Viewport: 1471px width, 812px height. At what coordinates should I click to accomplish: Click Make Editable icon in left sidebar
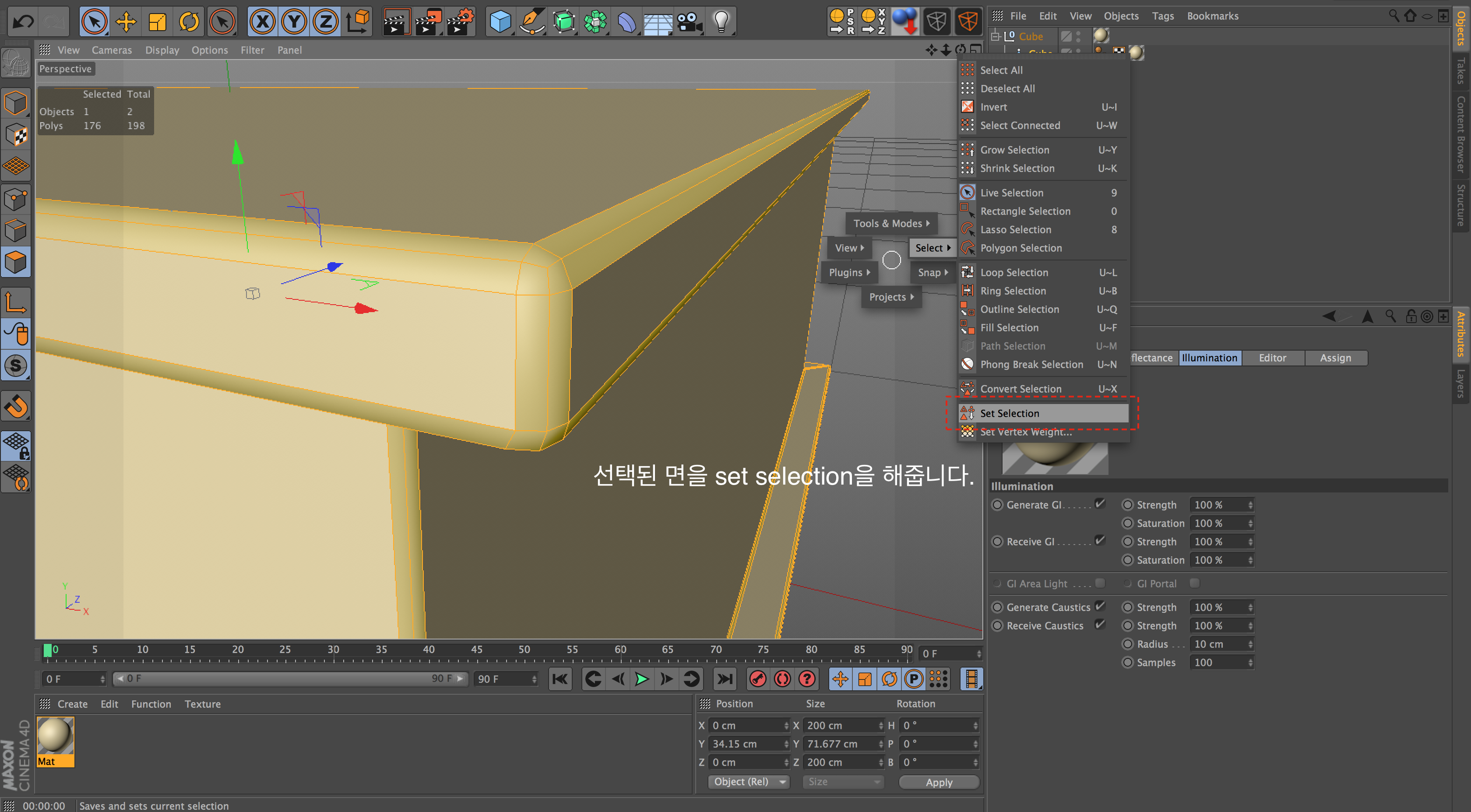(15, 63)
